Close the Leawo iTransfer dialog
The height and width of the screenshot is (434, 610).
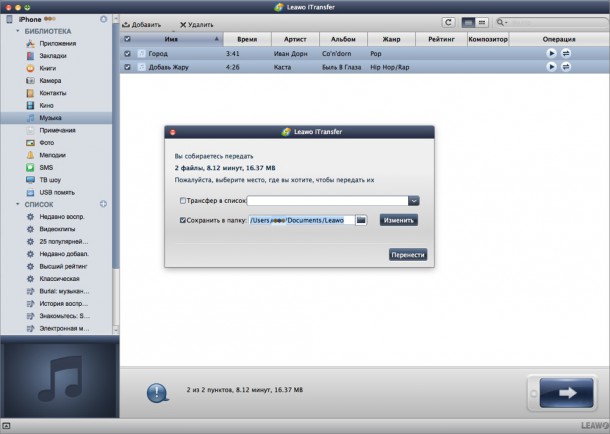coord(173,132)
